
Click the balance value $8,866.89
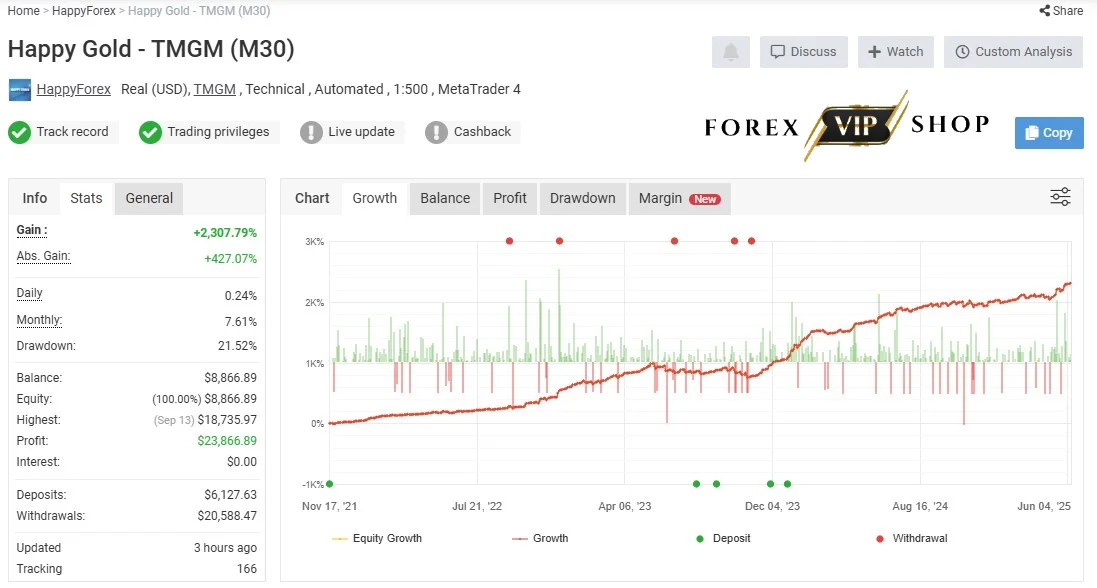pos(231,378)
